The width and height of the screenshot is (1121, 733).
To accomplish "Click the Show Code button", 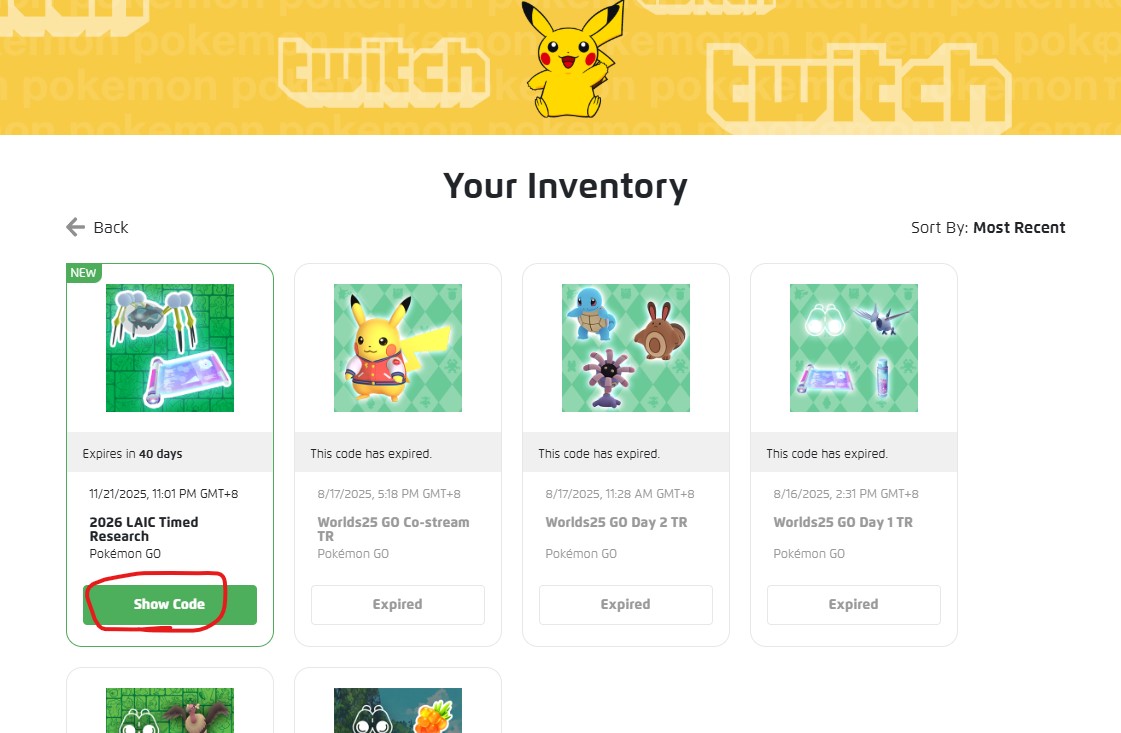I will coord(169,604).
